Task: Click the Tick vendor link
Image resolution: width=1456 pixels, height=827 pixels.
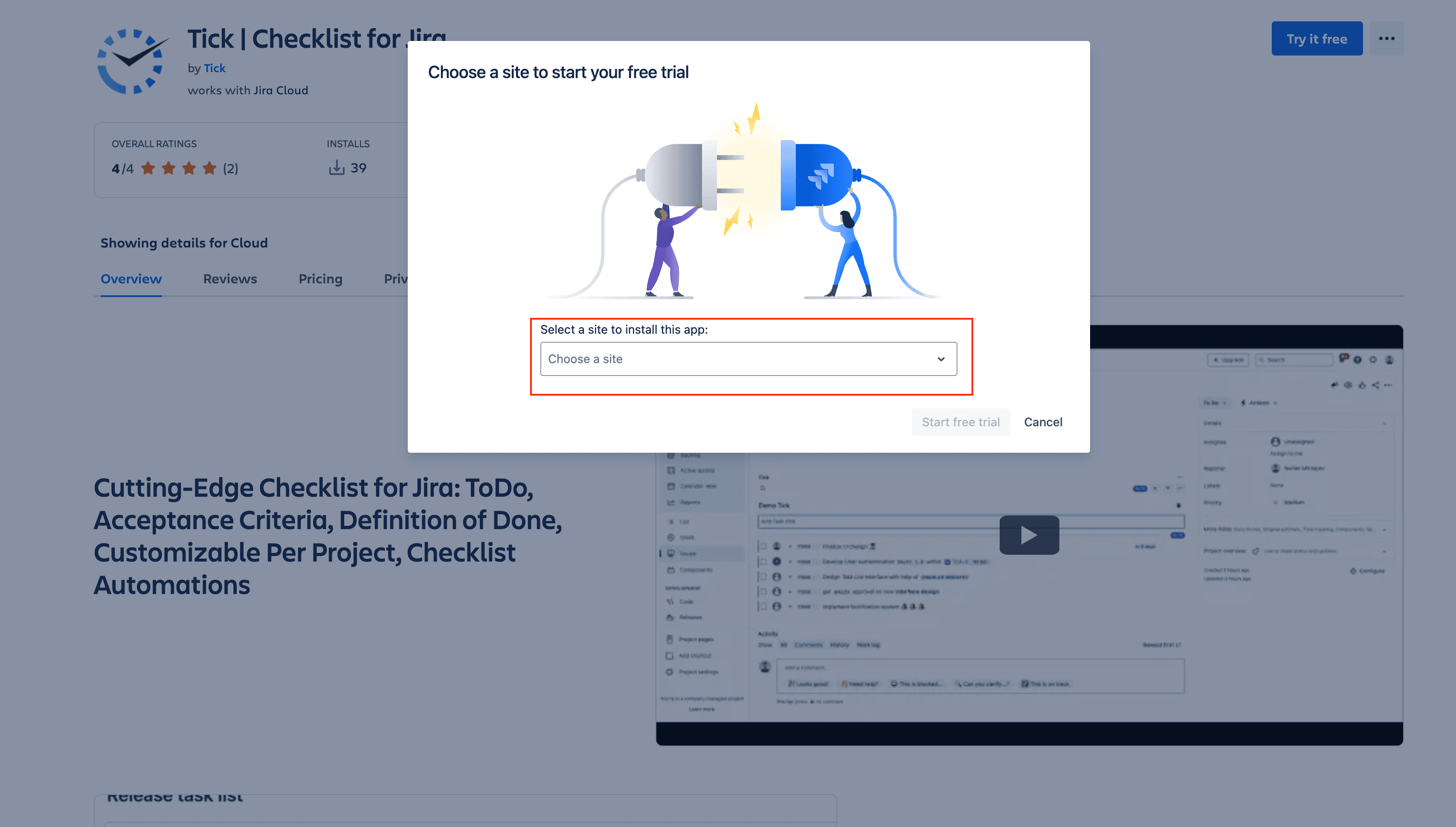Action: [215, 68]
